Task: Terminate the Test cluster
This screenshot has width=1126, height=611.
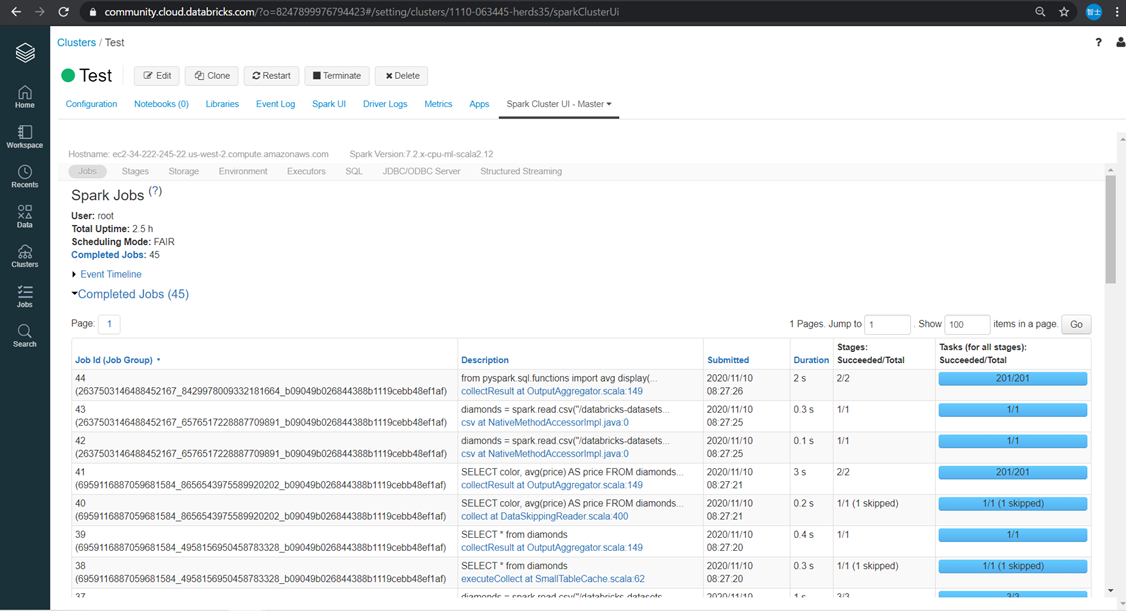Action: coord(337,76)
